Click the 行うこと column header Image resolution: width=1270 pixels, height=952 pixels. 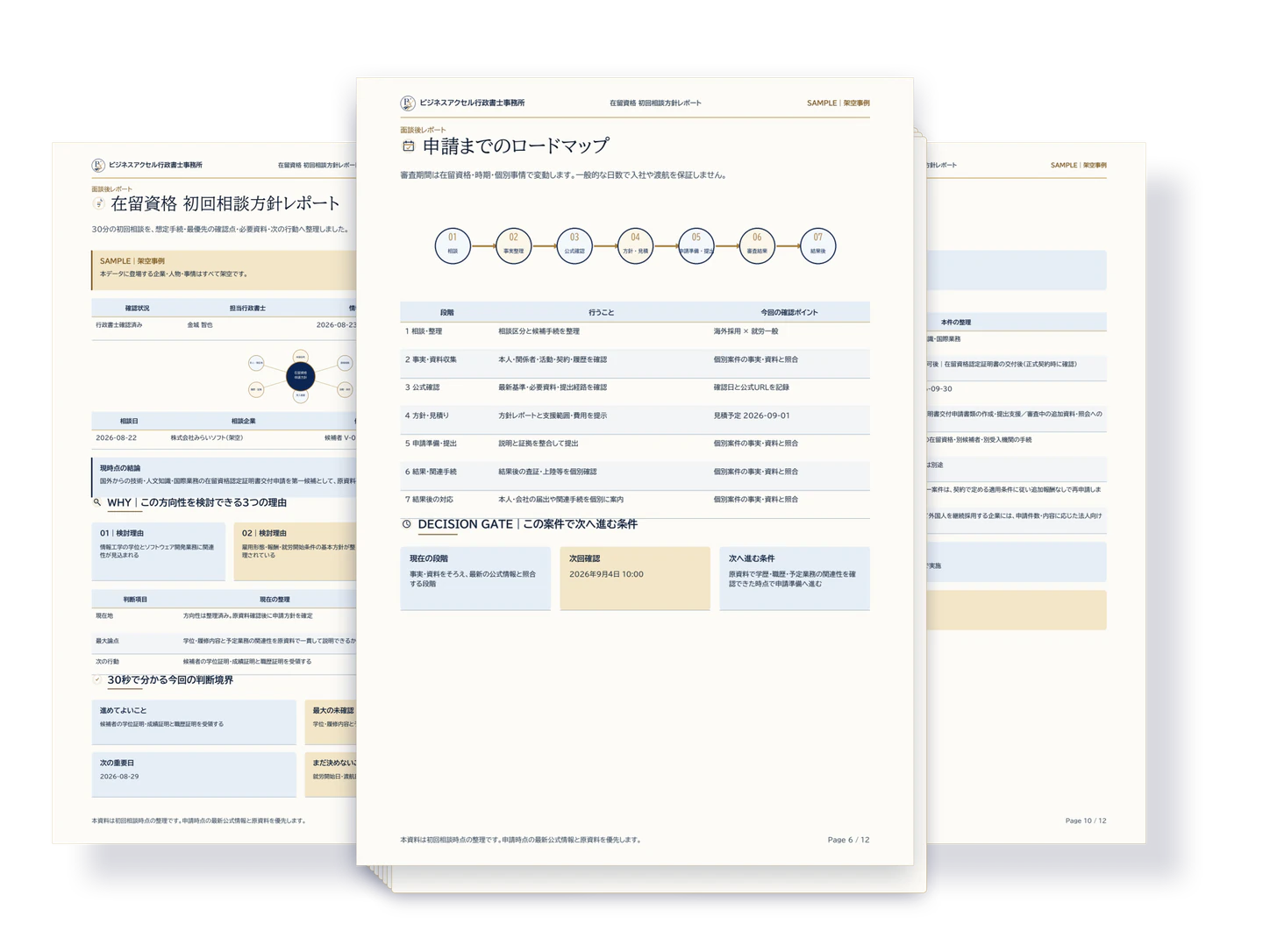pyautogui.click(x=602, y=312)
